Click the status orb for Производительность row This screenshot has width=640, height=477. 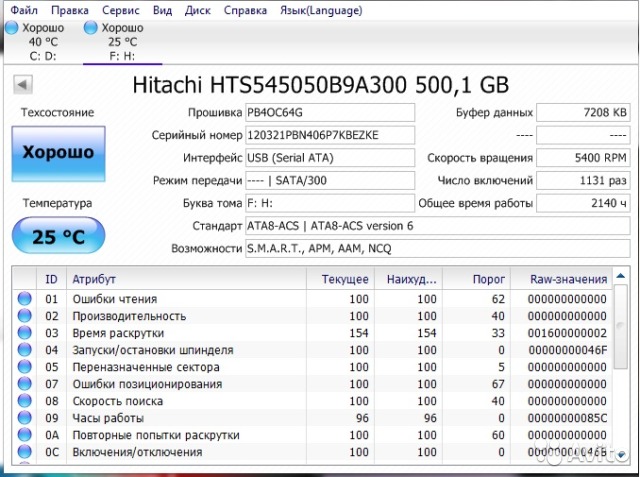[24, 316]
